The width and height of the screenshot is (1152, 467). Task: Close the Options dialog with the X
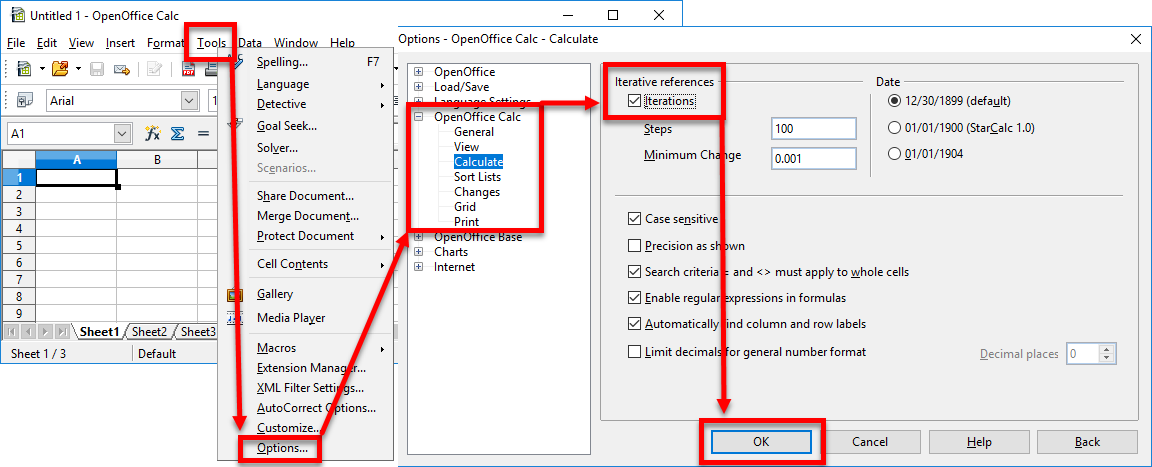(x=1134, y=39)
